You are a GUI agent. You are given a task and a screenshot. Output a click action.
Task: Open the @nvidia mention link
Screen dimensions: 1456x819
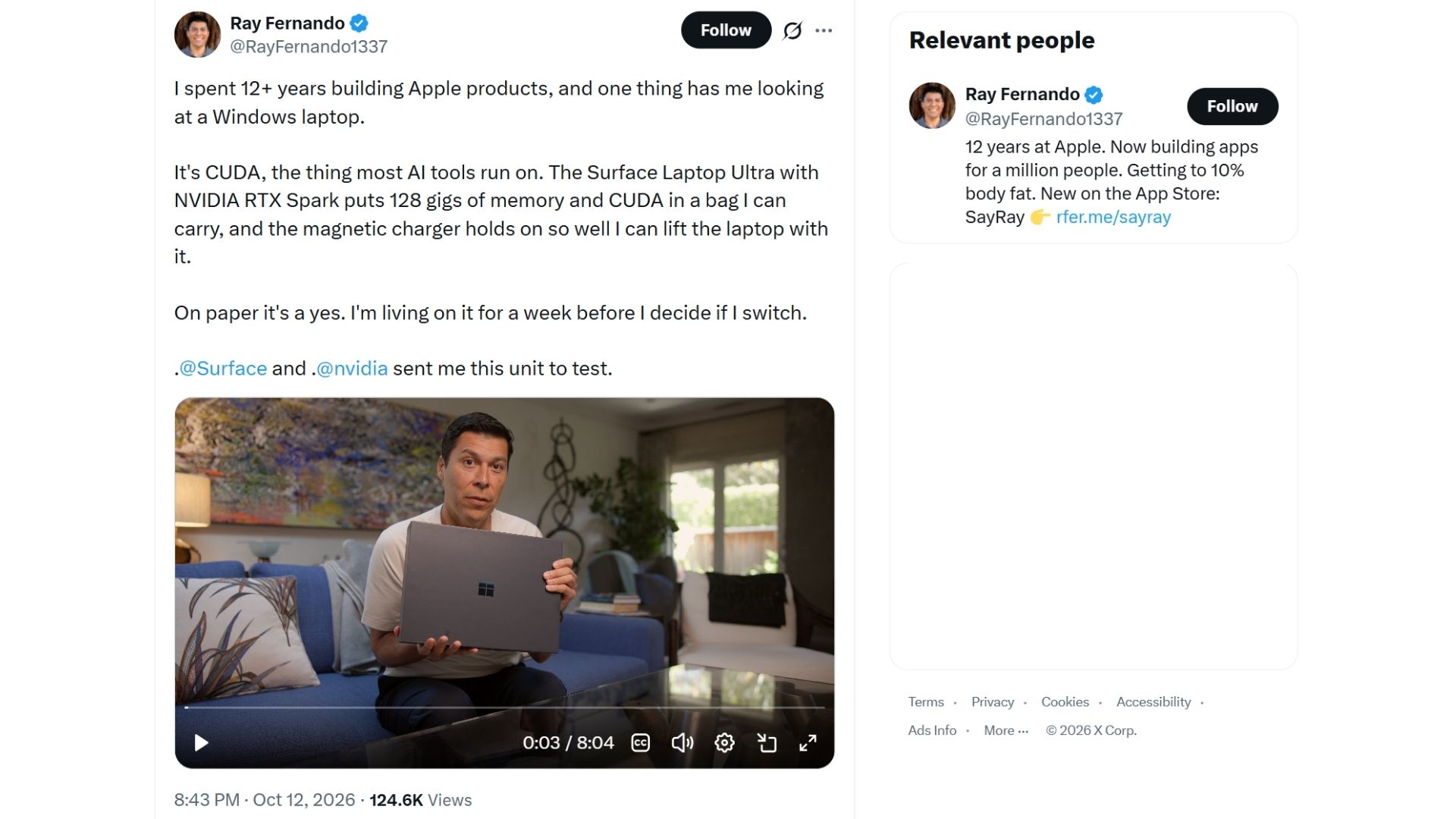pos(352,369)
